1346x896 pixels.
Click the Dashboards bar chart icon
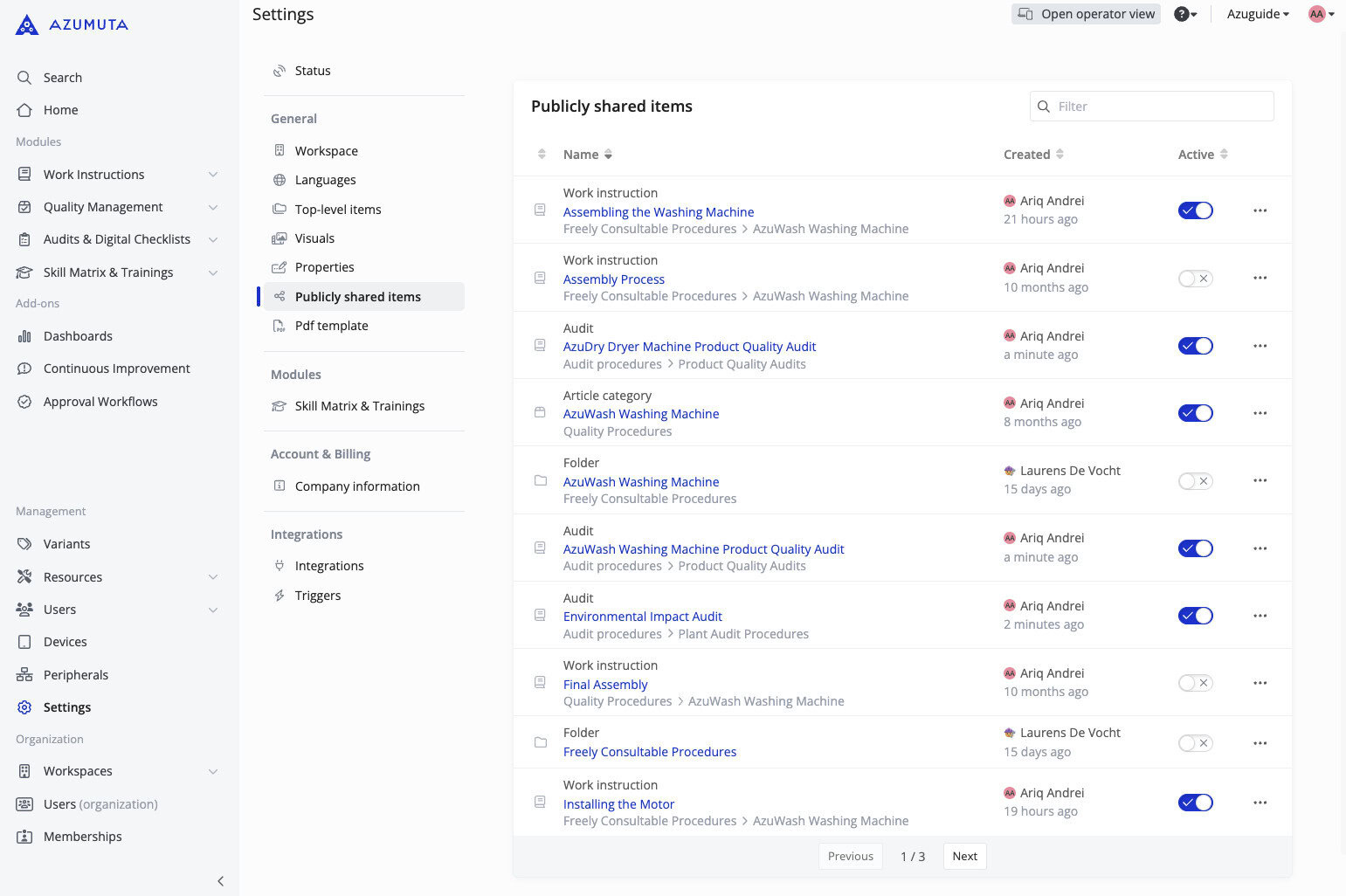click(x=24, y=336)
